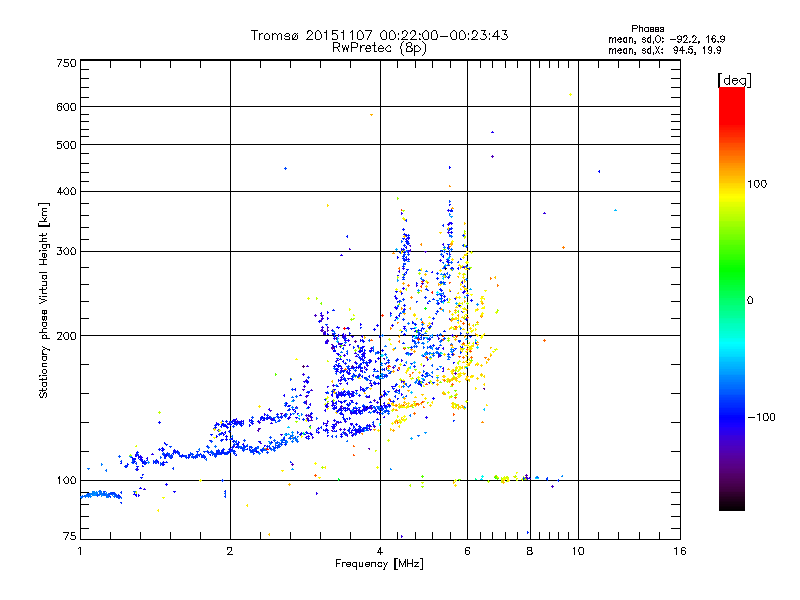
Task: Click the colorbar tick label "0"
Action: tap(750, 301)
